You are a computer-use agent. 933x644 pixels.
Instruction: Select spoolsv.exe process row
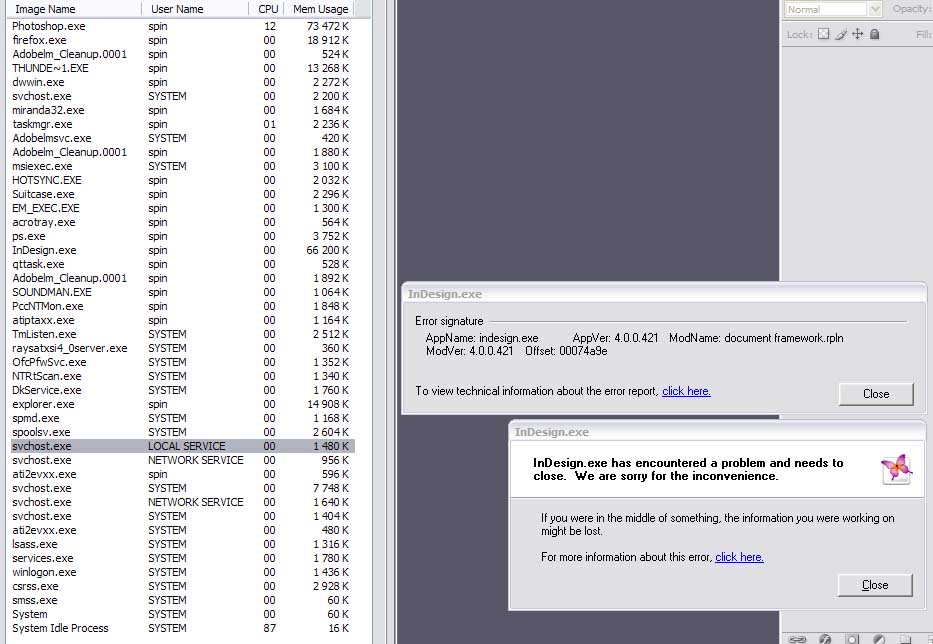(x=183, y=432)
